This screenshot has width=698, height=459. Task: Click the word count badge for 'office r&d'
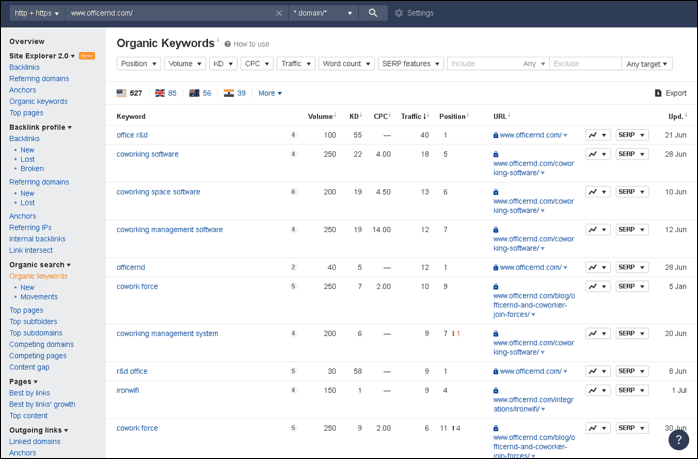(293, 135)
